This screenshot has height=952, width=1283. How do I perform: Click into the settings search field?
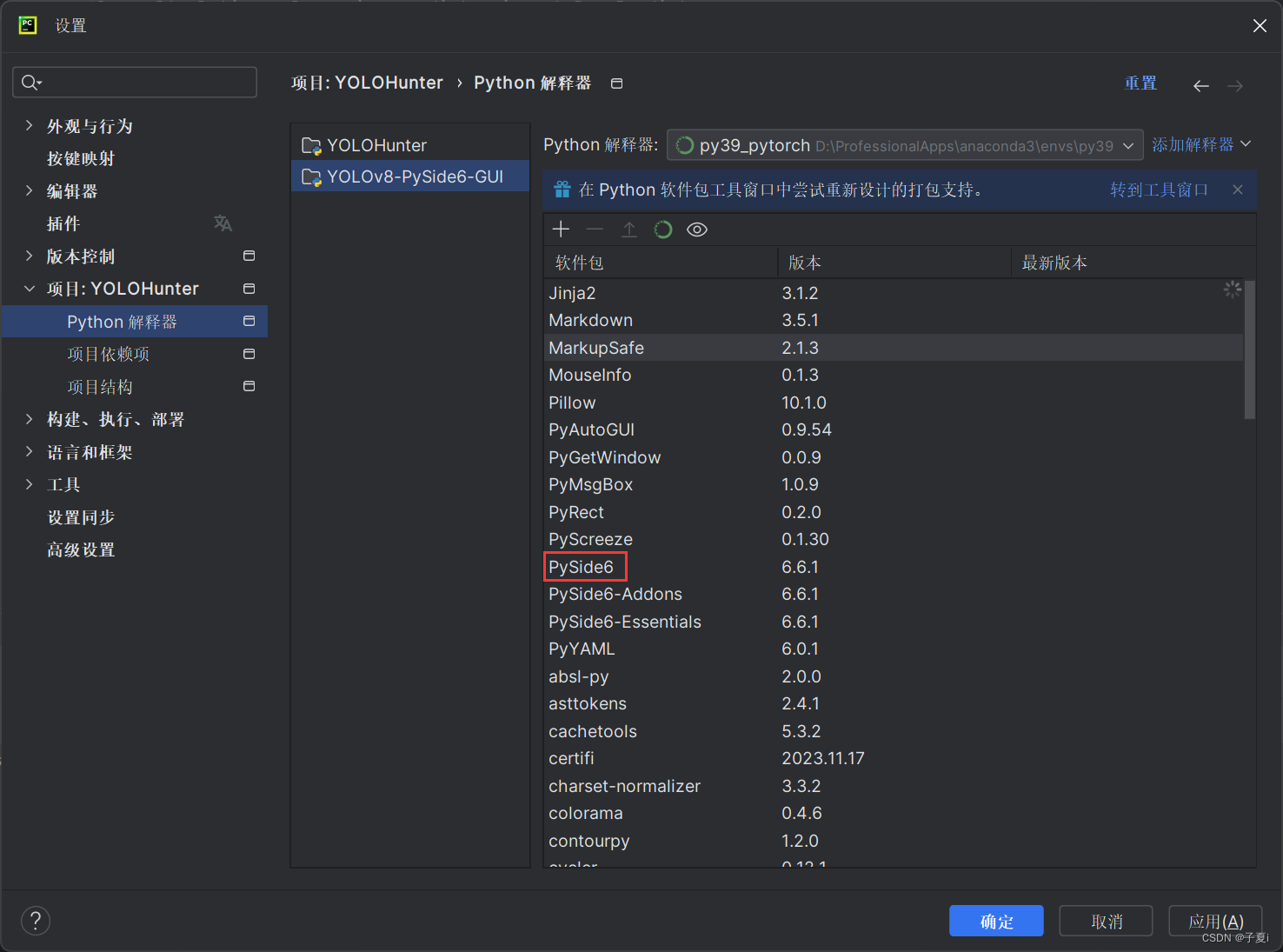point(135,83)
